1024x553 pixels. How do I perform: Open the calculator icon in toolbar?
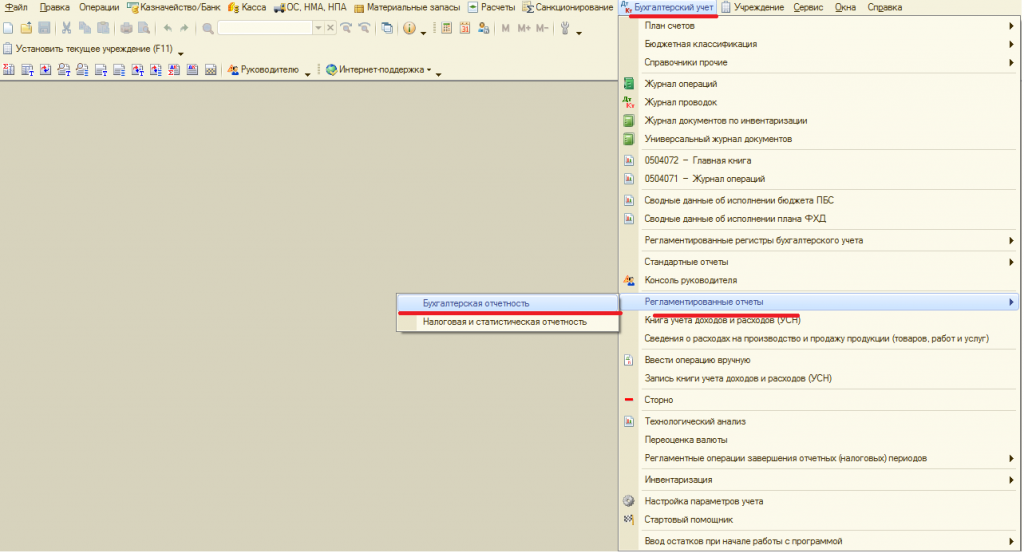click(447, 28)
